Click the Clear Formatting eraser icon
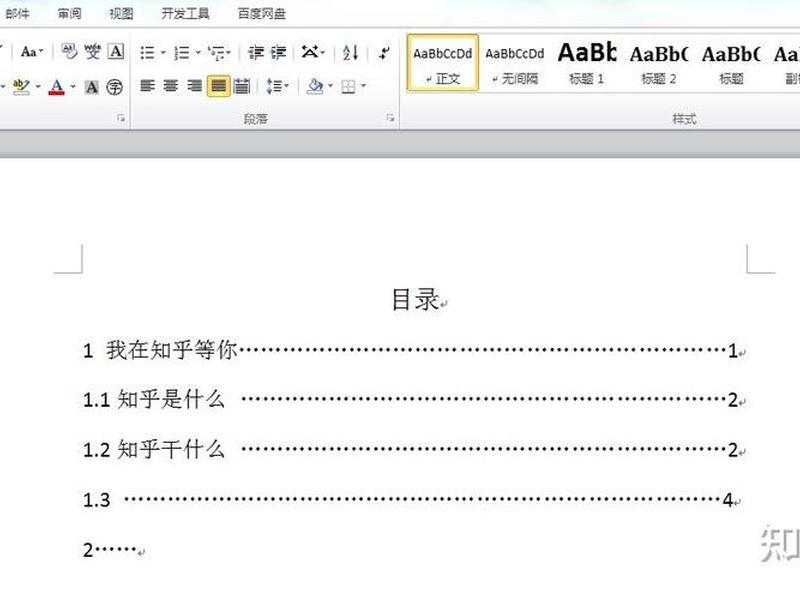Screen dimensions: 800x600 [x=69, y=52]
